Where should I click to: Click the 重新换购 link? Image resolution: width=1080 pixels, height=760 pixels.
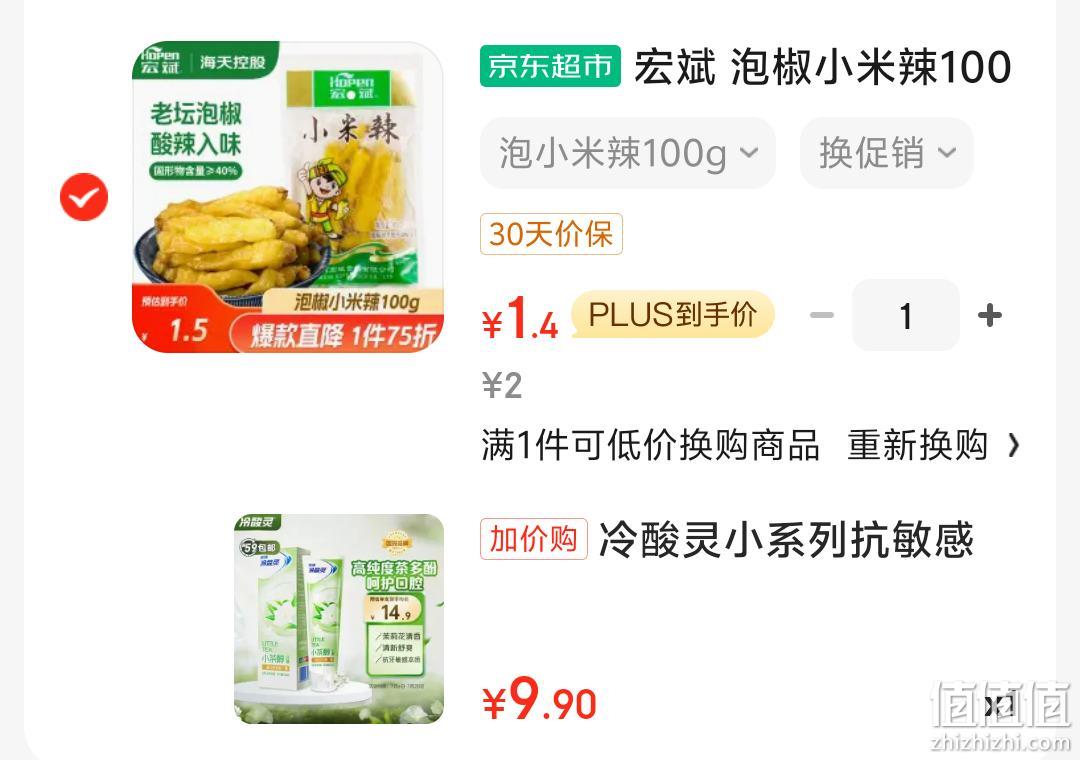click(x=917, y=445)
